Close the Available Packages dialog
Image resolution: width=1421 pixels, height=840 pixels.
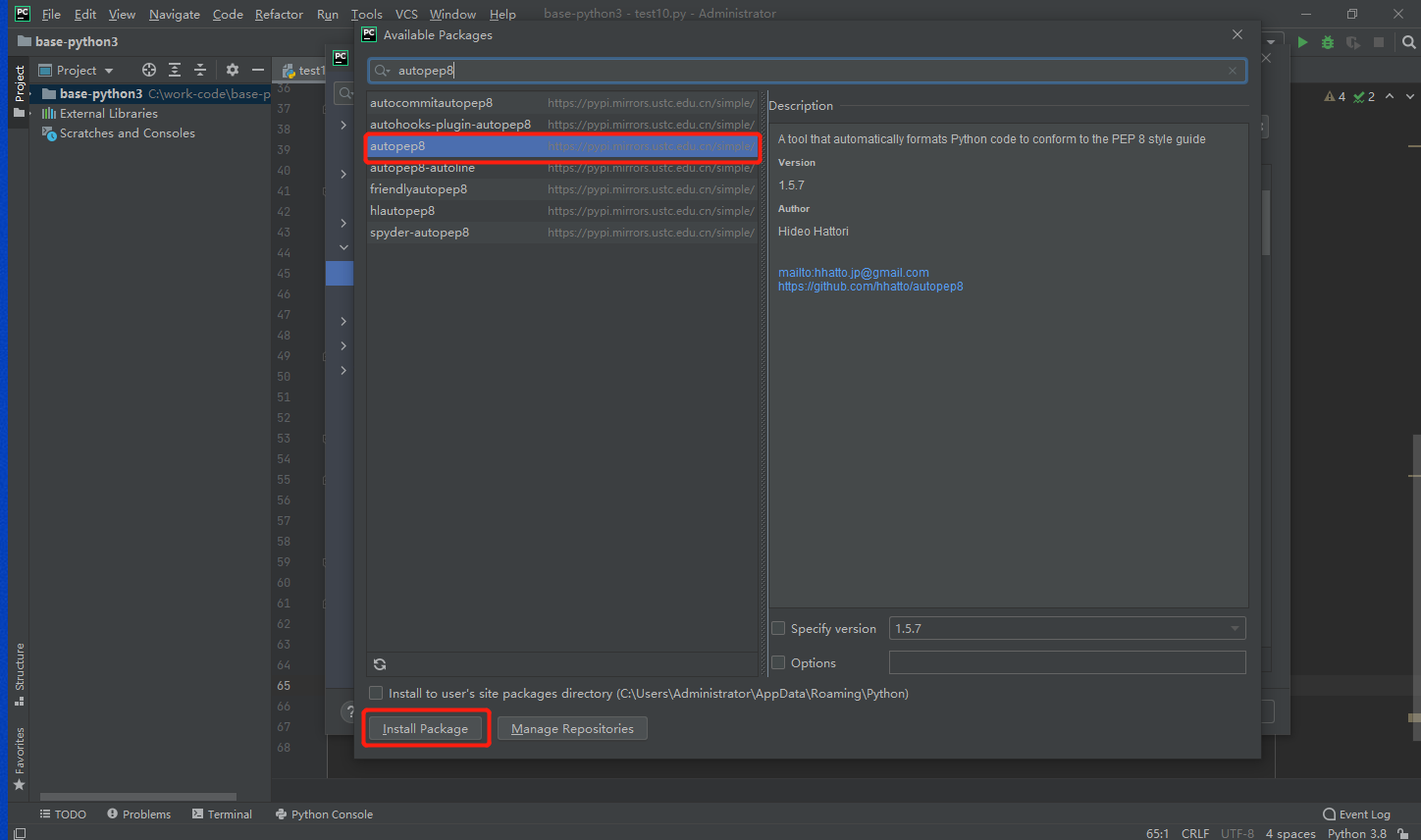pos(1237,34)
